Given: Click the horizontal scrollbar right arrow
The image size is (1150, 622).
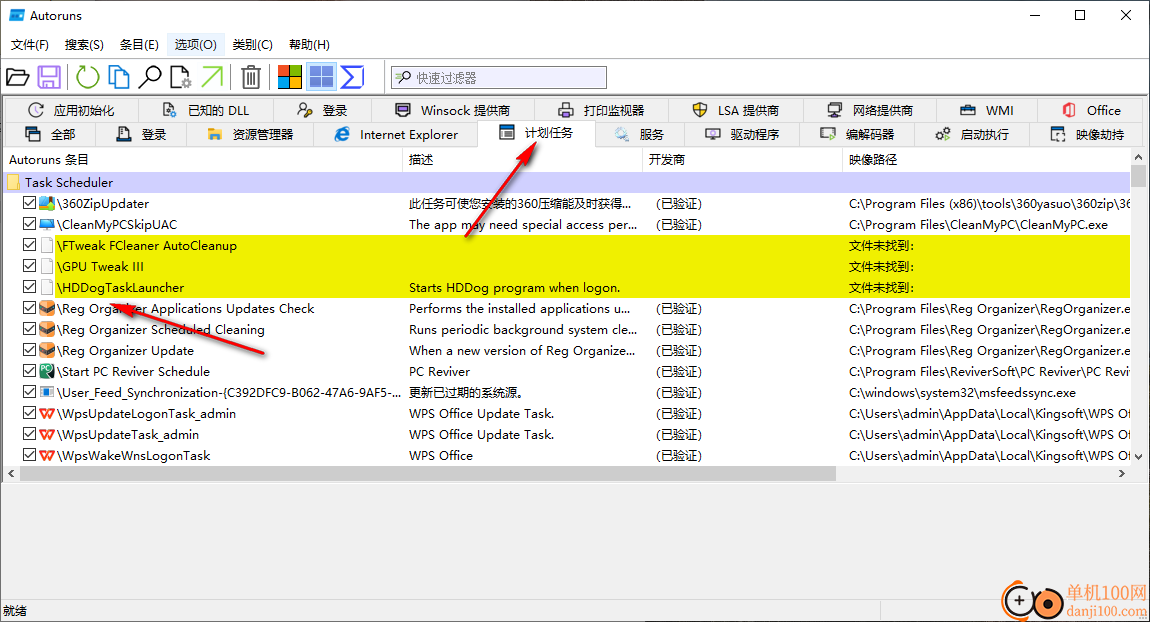Looking at the screenshot, I should (x=1121, y=474).
